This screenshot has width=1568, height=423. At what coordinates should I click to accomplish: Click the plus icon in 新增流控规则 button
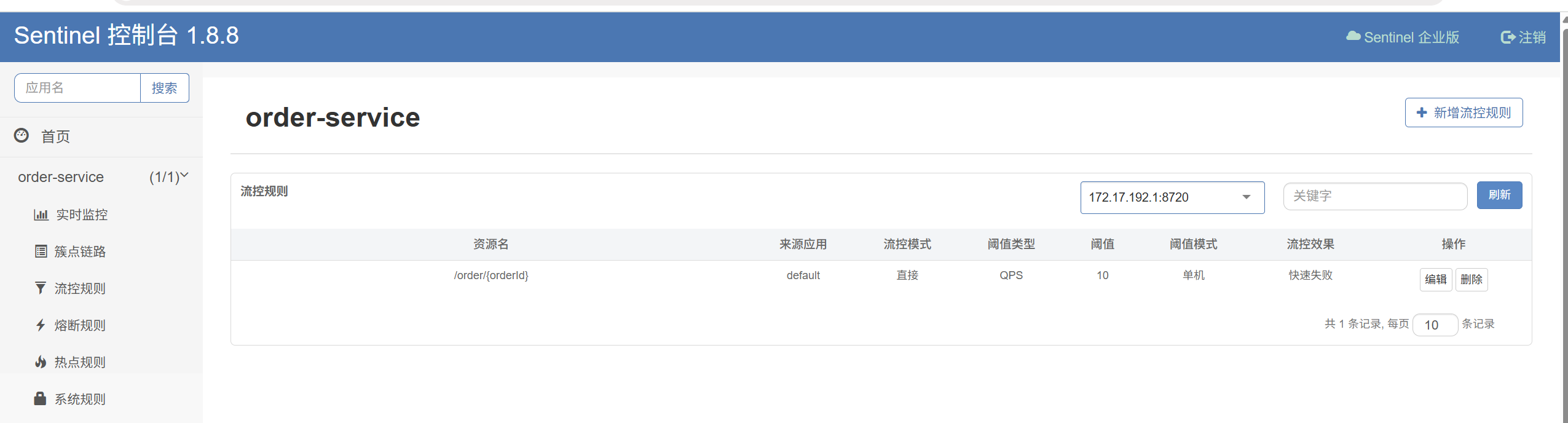coord(1422,113)
